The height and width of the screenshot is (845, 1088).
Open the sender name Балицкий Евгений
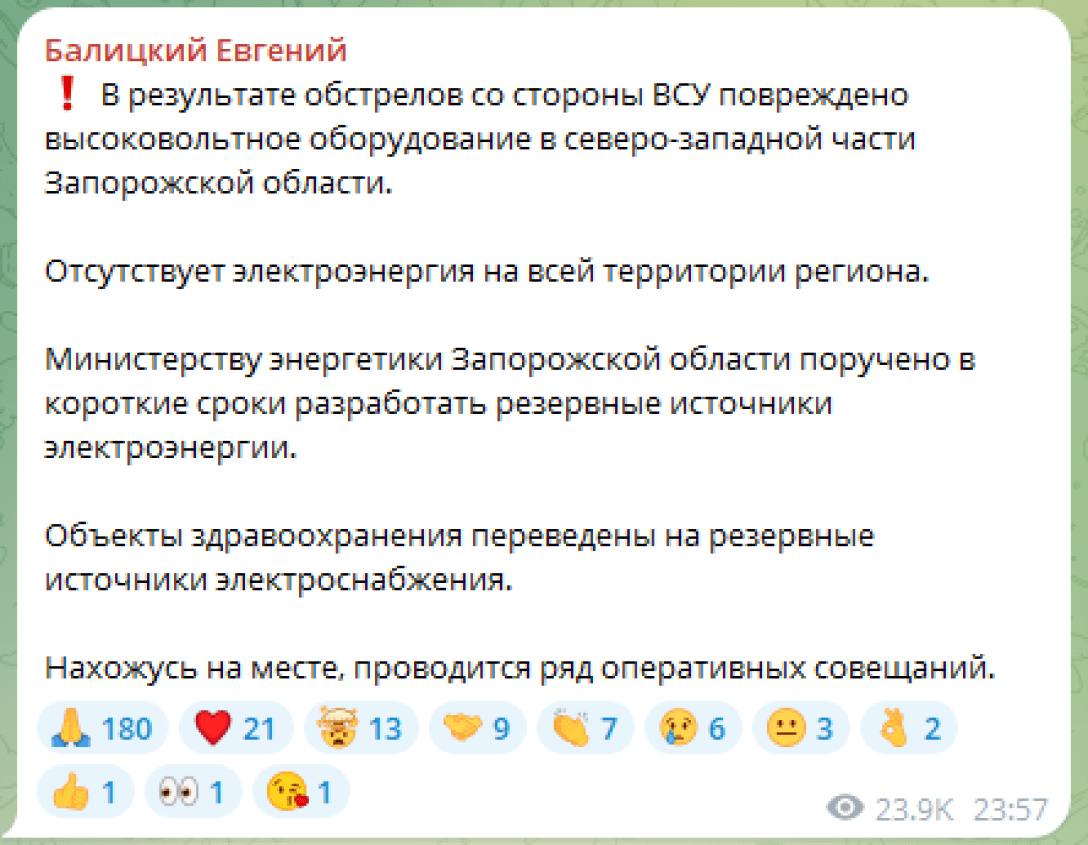pyautogui.click(x=195, y=50)
